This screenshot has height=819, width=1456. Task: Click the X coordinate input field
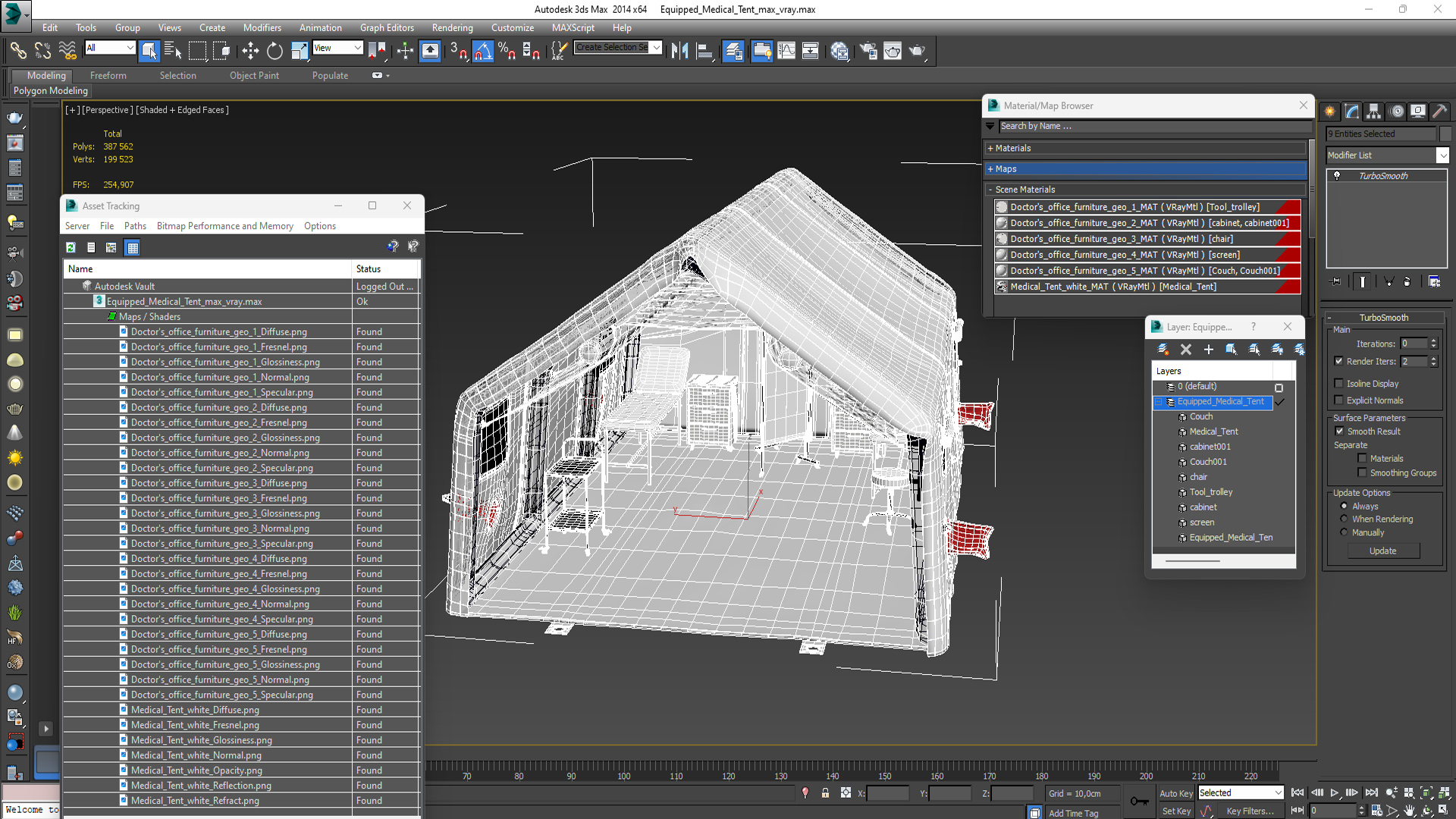tap(887, 794)
